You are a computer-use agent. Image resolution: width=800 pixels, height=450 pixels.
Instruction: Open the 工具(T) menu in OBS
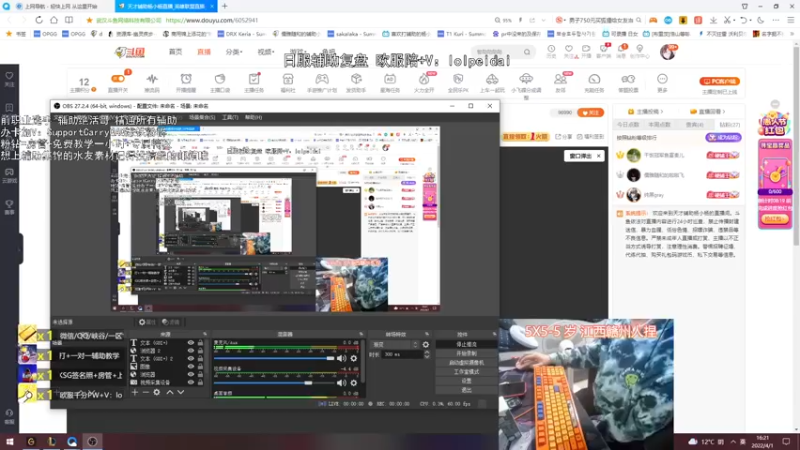pos(230,117)
